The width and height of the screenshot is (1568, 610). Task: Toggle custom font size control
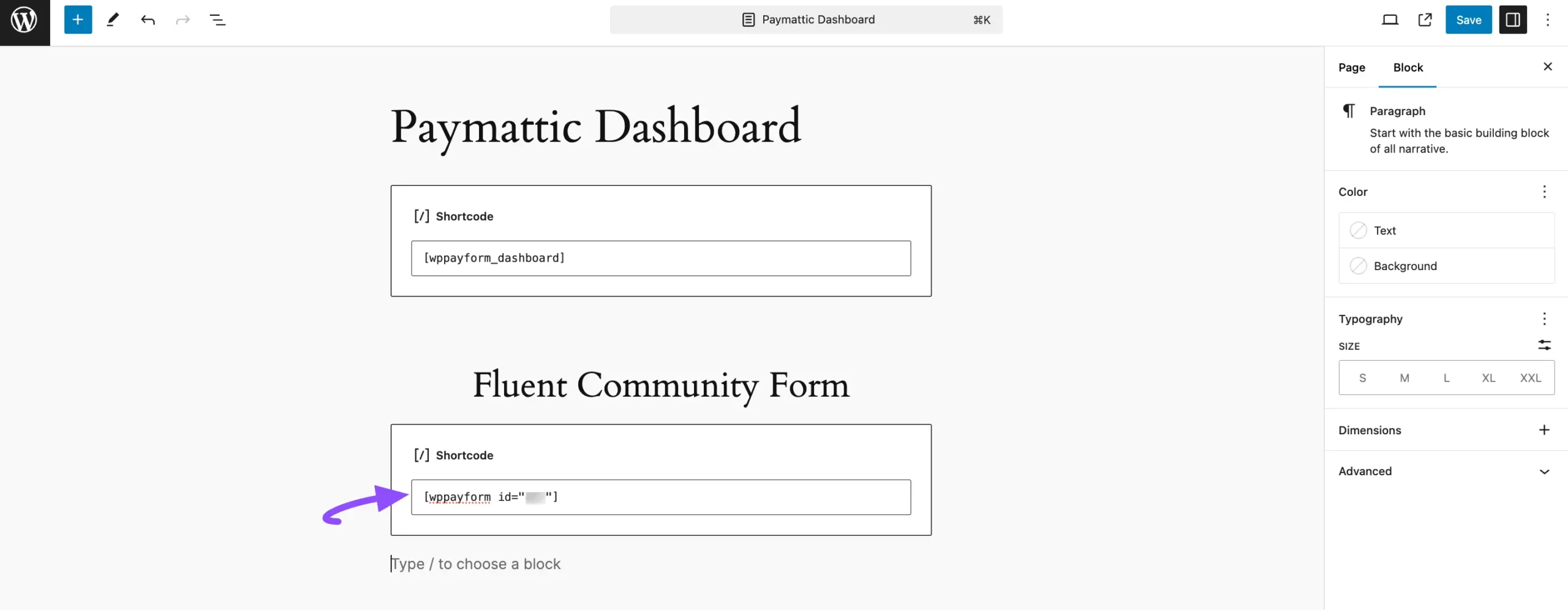click(x=1544, y=345)
